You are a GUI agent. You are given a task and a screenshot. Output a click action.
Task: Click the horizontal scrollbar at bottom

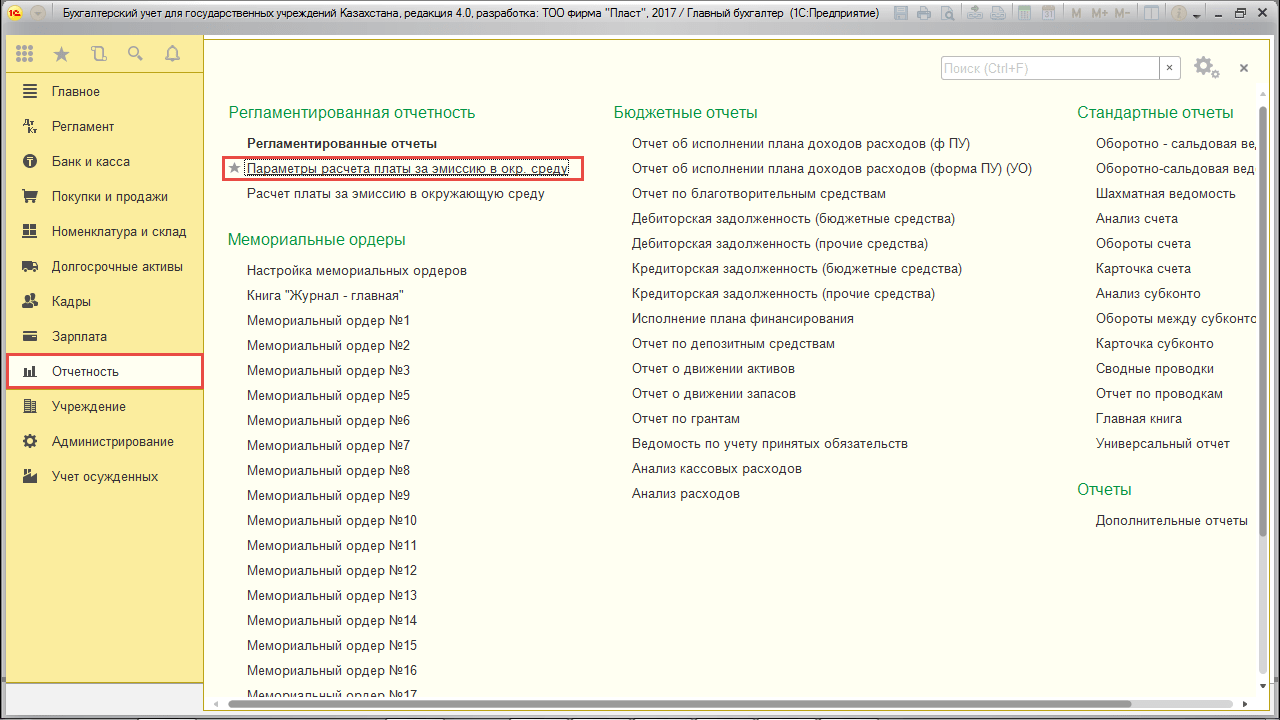(x=680, y=703)
